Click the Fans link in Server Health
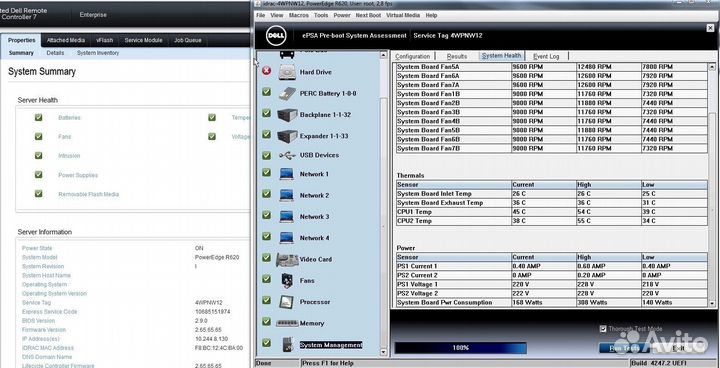Viewport: 720px width, 368px height. [65, 136]
